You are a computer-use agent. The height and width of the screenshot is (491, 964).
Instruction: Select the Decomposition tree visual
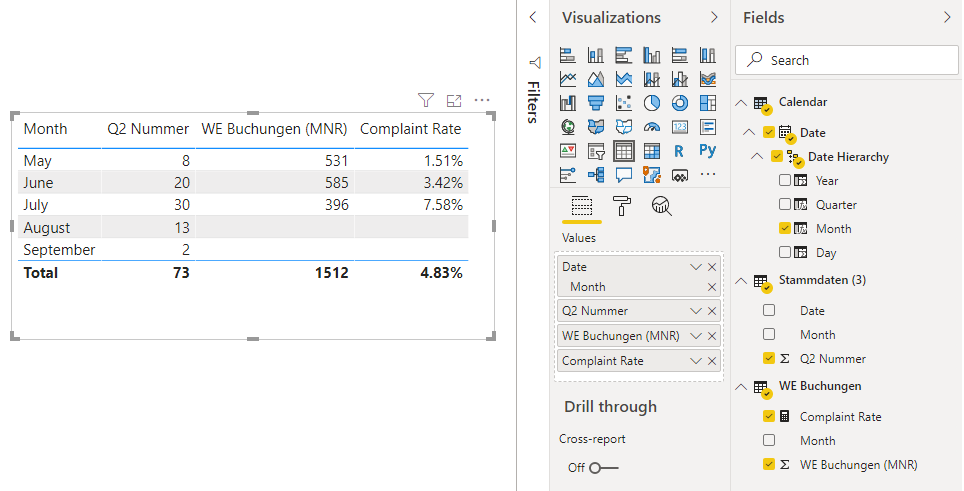[x=595, y=175]
